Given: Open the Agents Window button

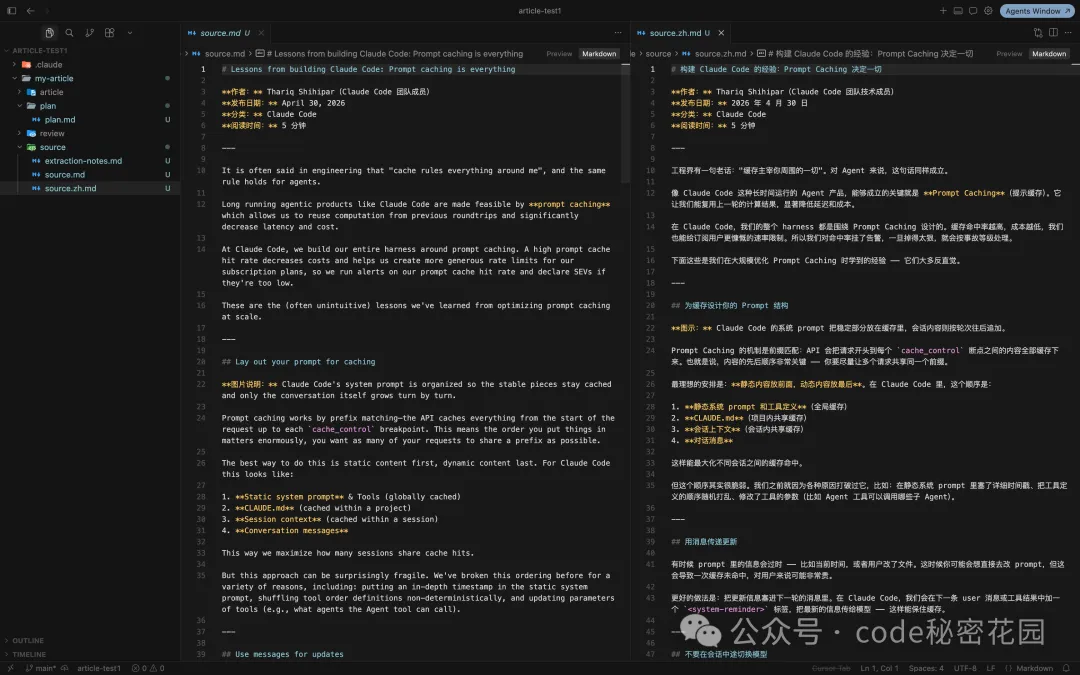Looking at the screenshot, I should (1037, 11).
